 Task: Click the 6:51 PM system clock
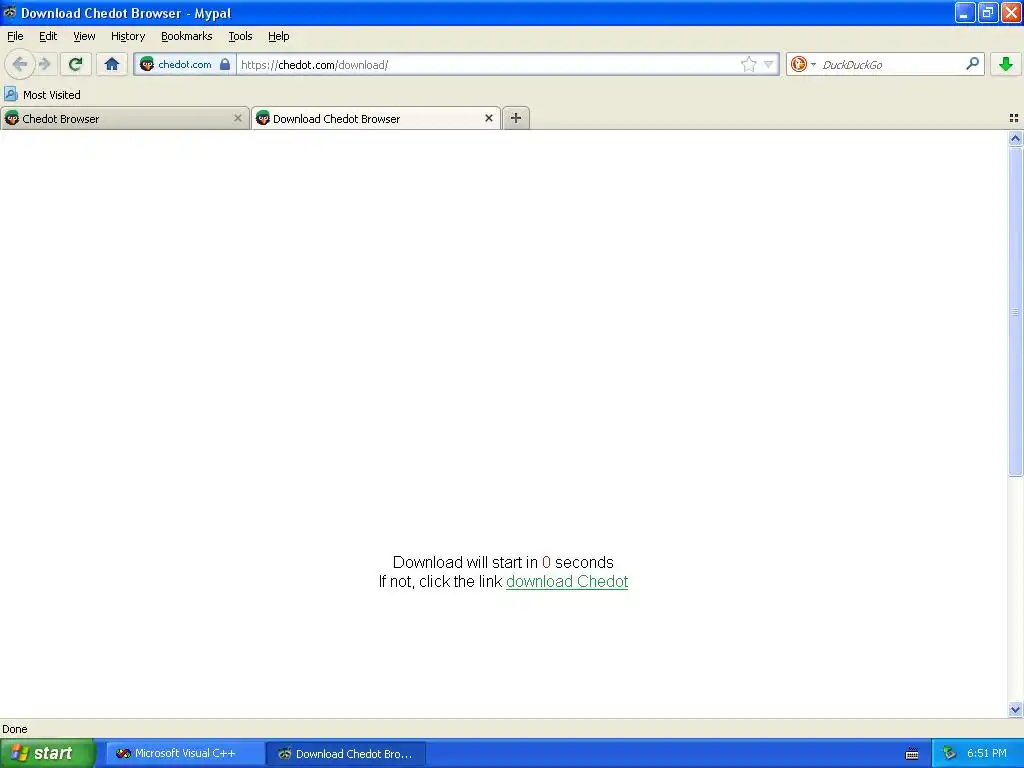coord(987,753)
